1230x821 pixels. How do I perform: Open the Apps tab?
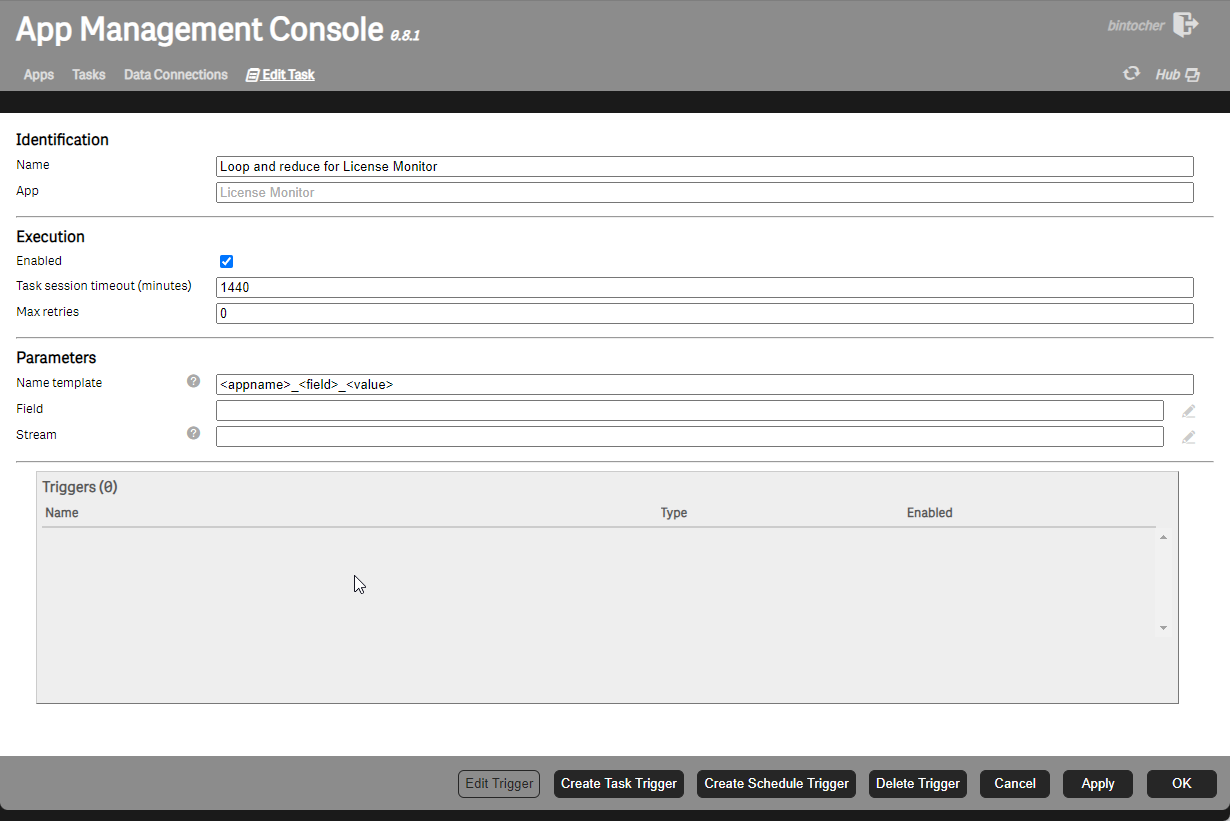click(39, 75)
